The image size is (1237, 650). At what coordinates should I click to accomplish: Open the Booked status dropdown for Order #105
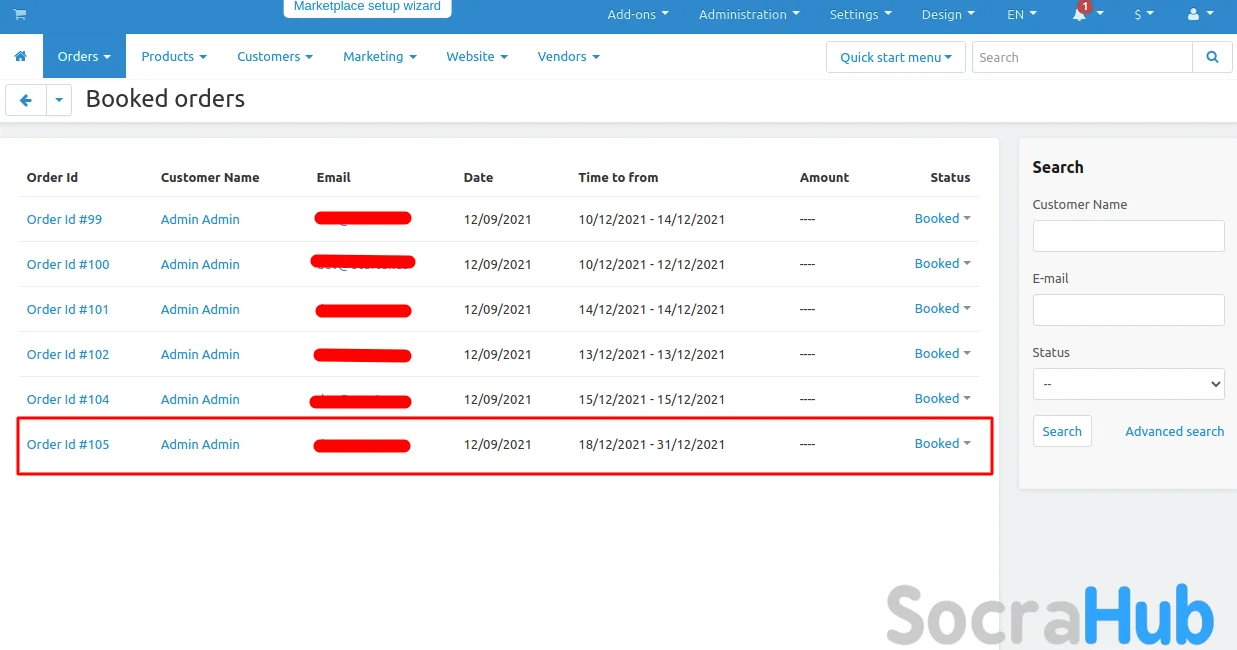pyautogui.click(x=942, y=444)
